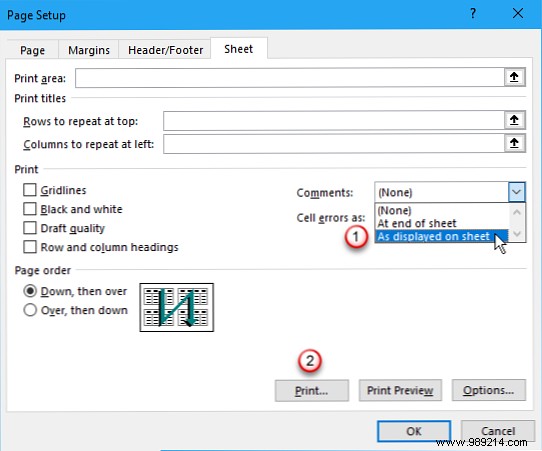This screenshot has width=542, height=451.
Task: Enable Row and column headings
Action: click(30, 247)
